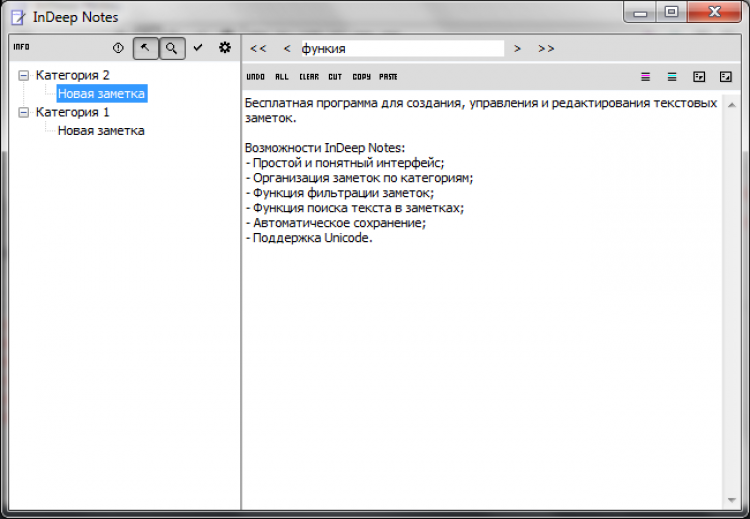Go to previous match with single < button
This screenshot has height=519, width=750.
[287, 49]
